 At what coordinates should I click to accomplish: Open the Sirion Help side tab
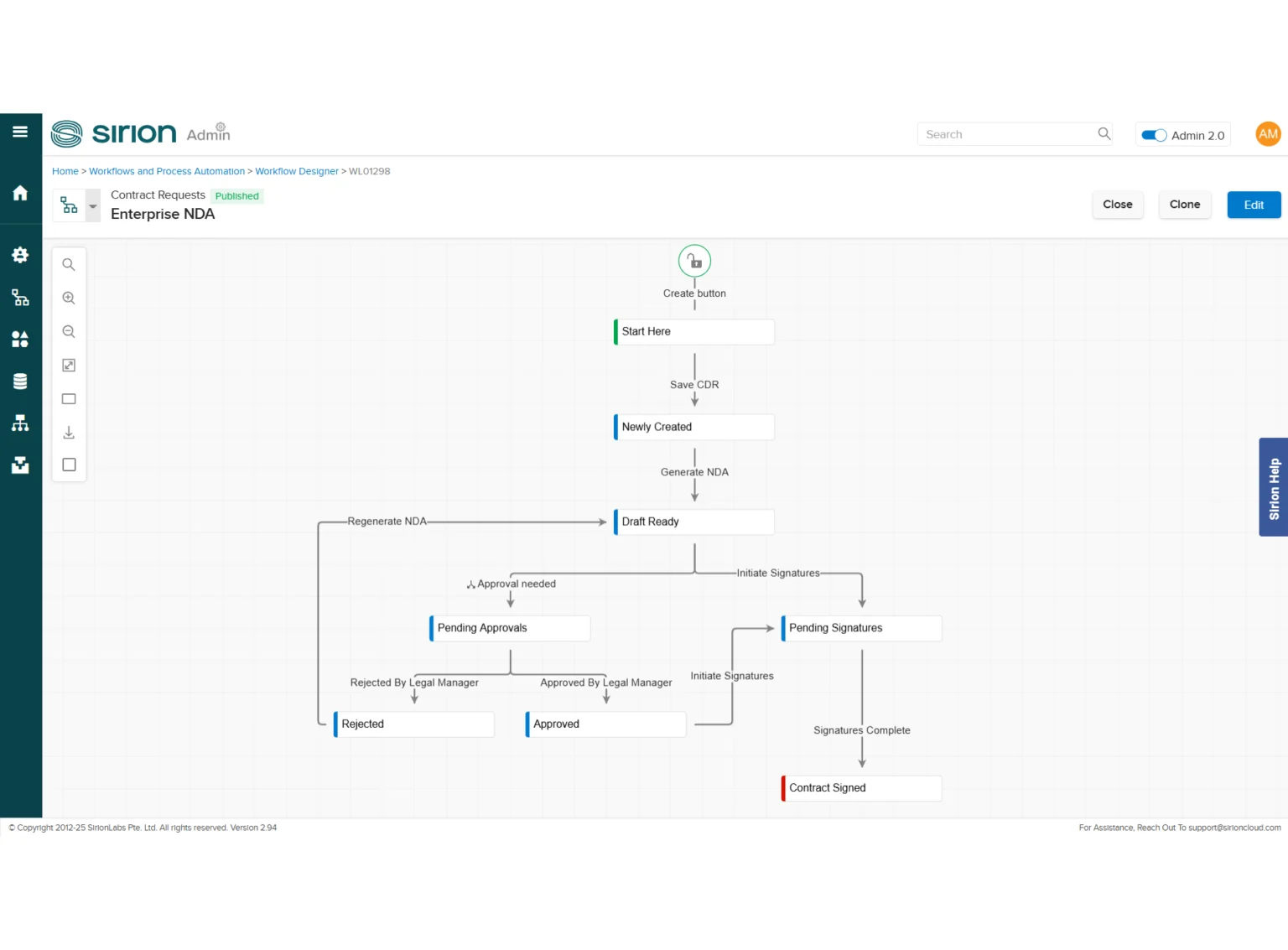(1273, 487)
